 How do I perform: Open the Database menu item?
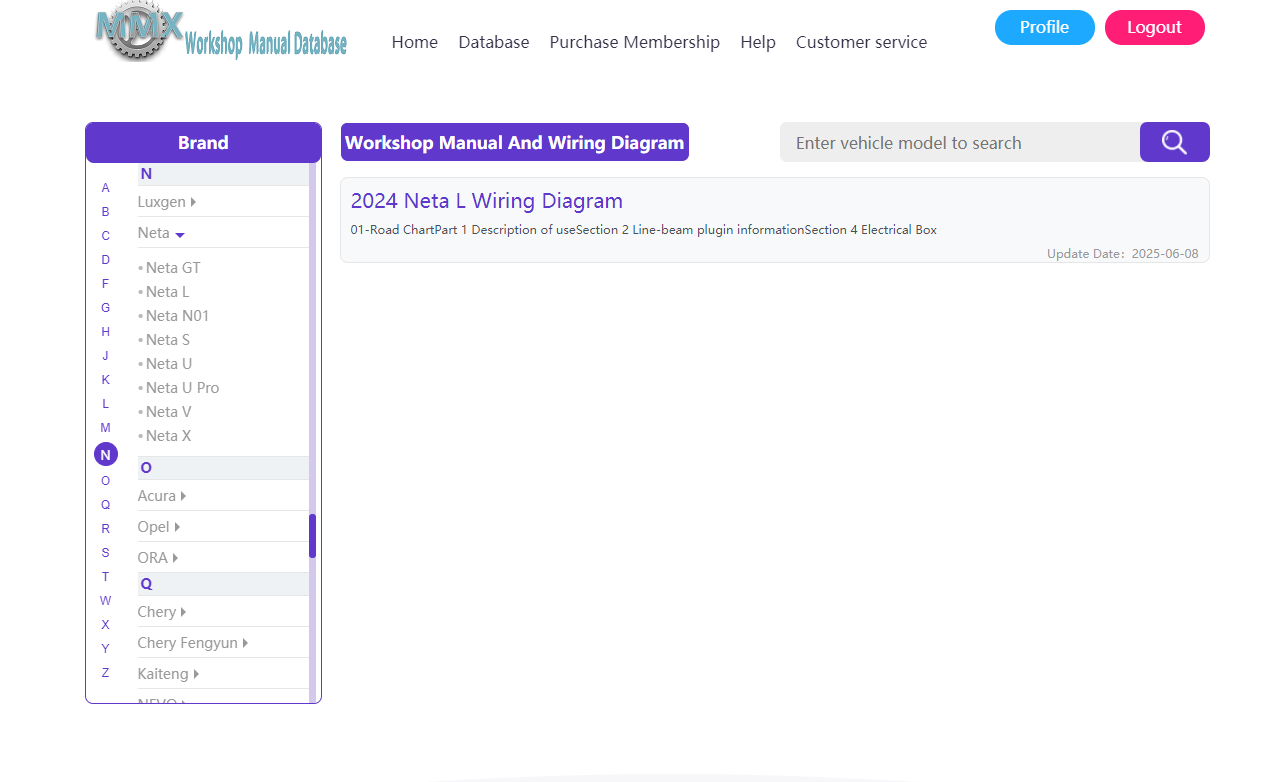494,42
